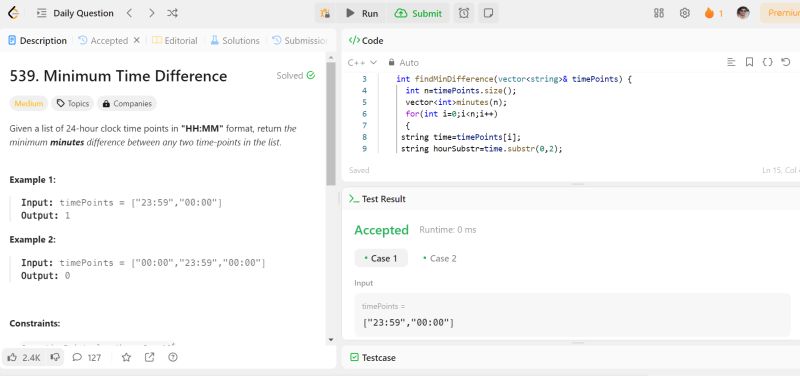Viewport: 800px width, 376px height.
Task: Open the LeetCode home logo
Action: [x=14, y=13]
